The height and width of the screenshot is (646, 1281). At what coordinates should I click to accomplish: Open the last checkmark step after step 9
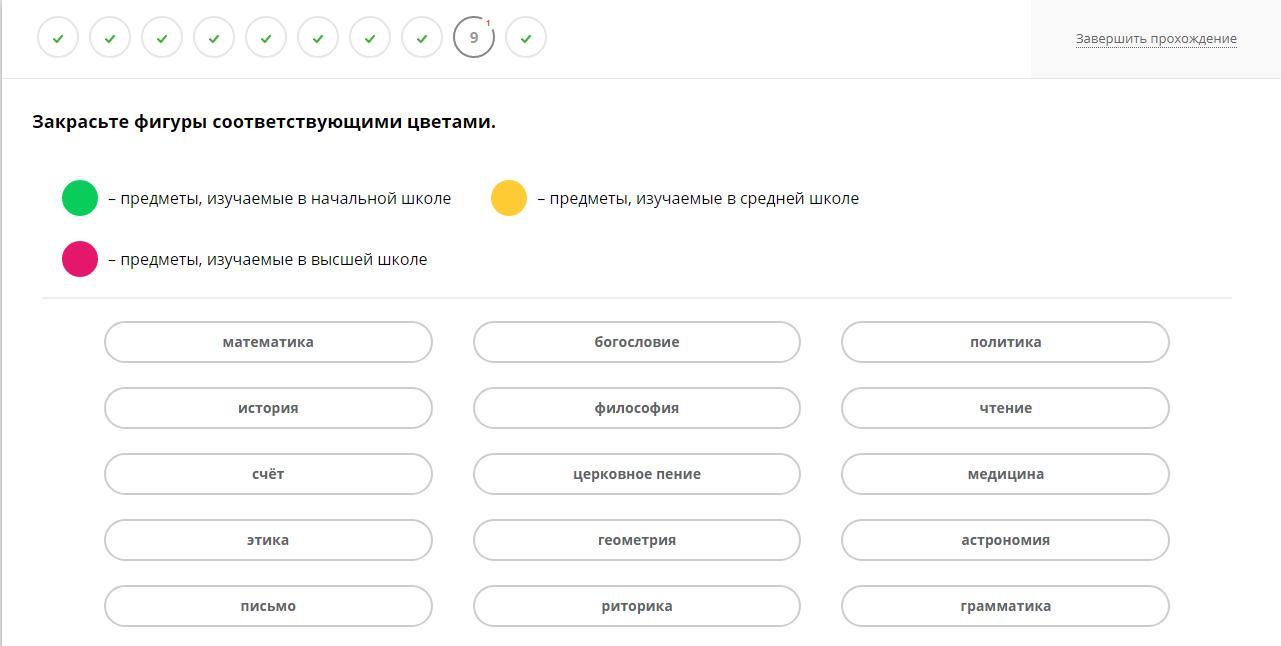click(526, 38)
